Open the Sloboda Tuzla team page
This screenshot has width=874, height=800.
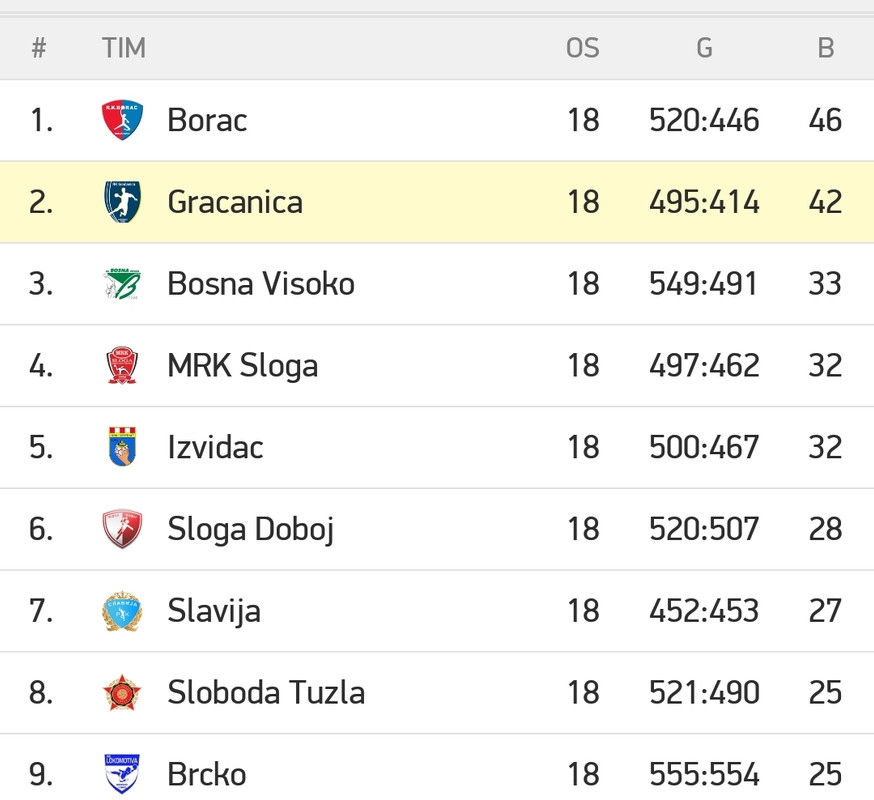coord(266,693)
